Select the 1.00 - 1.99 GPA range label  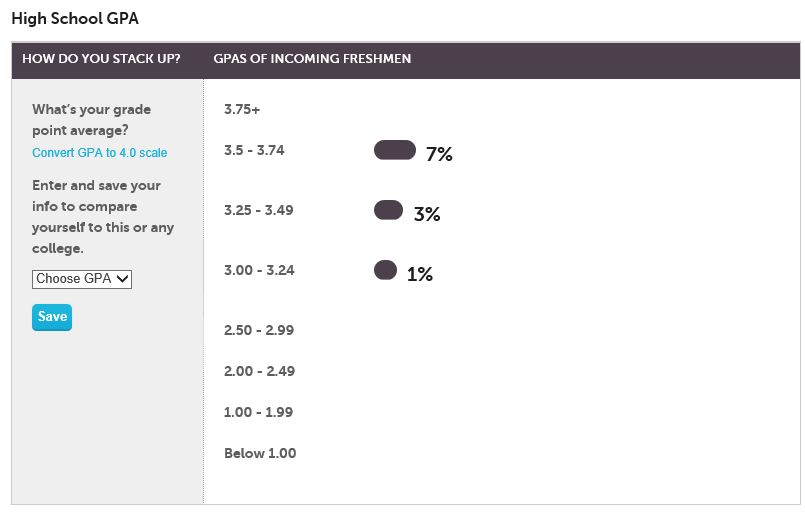(258, 412)
